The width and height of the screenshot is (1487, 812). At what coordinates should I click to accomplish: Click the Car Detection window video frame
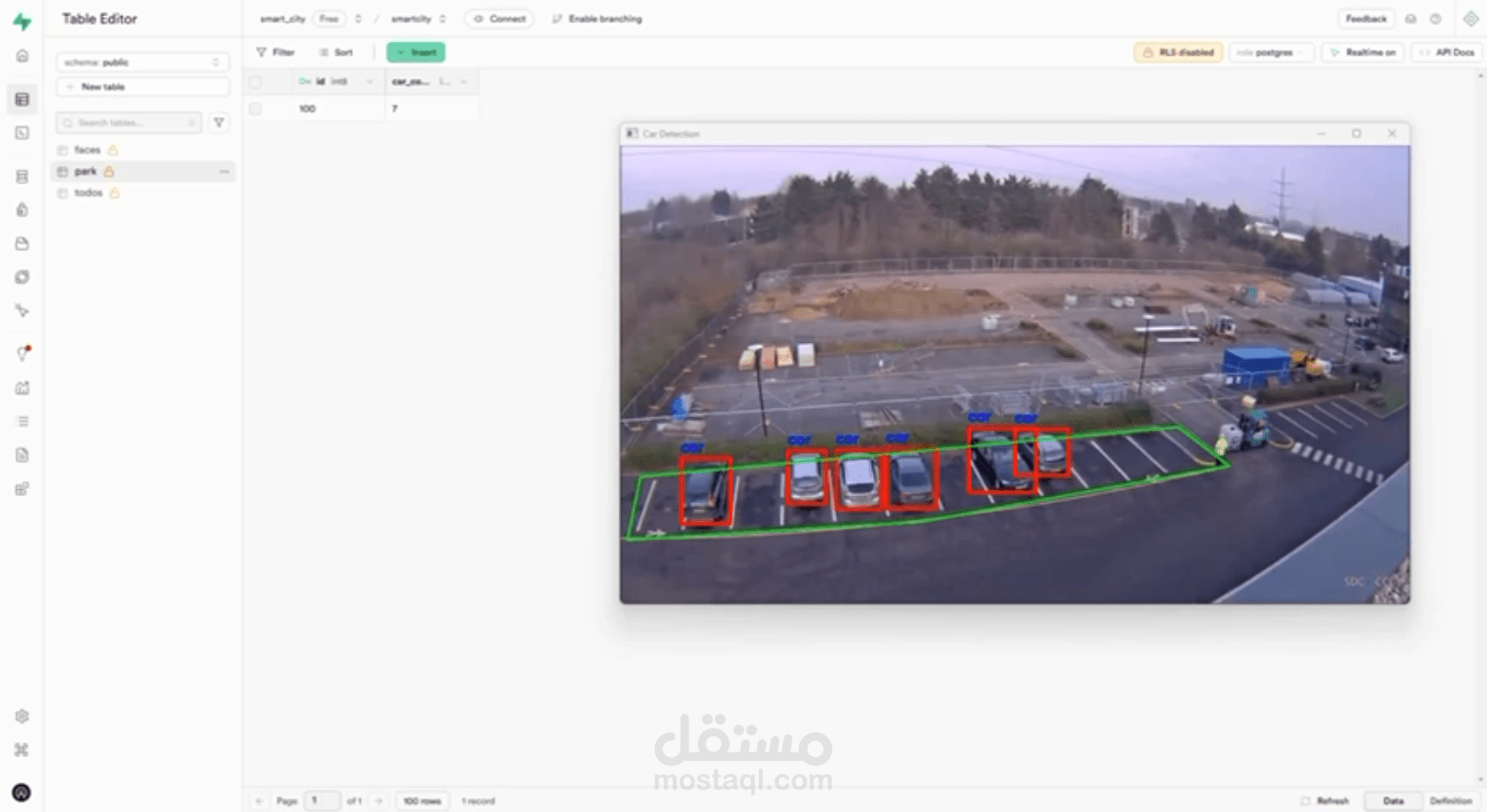1015,375
